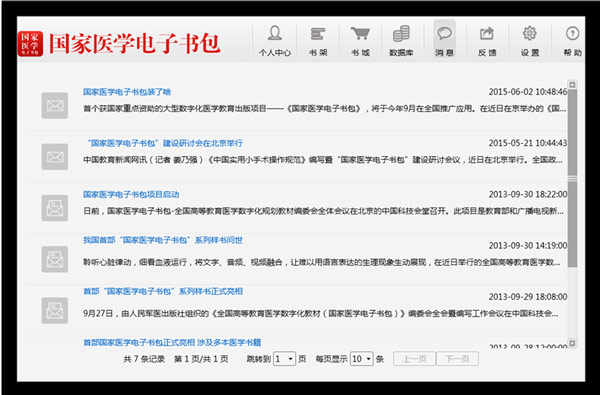Click the 下一页 next page button
The image size is (600, 395).
click(x=457, y=359)
